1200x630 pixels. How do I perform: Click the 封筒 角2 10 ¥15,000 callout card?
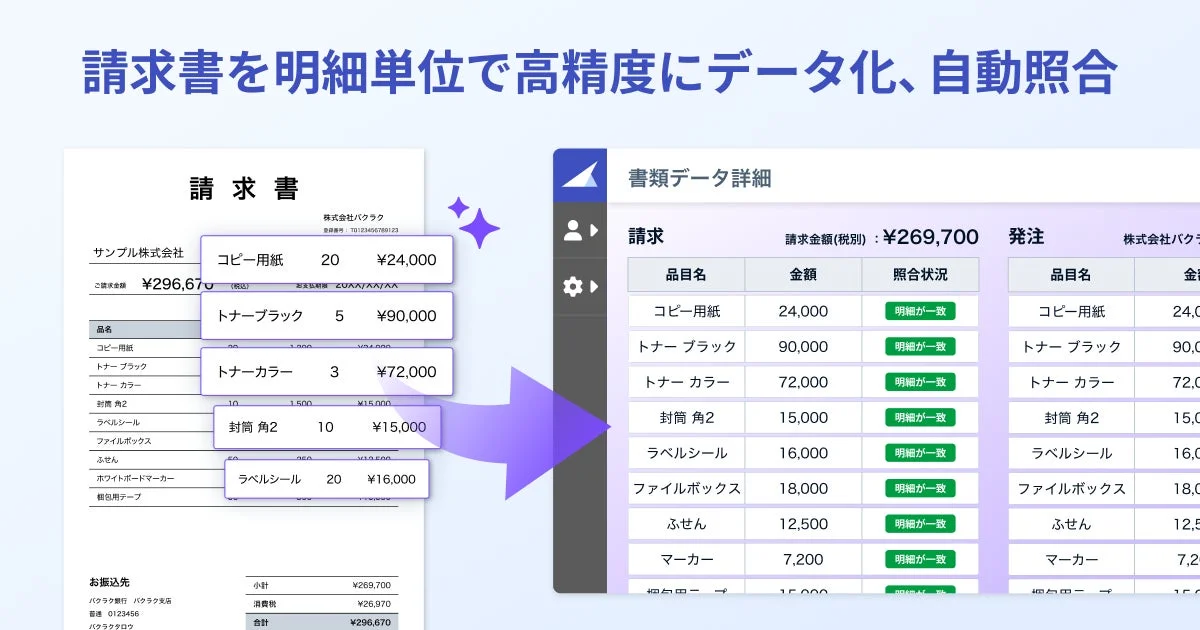326,426
